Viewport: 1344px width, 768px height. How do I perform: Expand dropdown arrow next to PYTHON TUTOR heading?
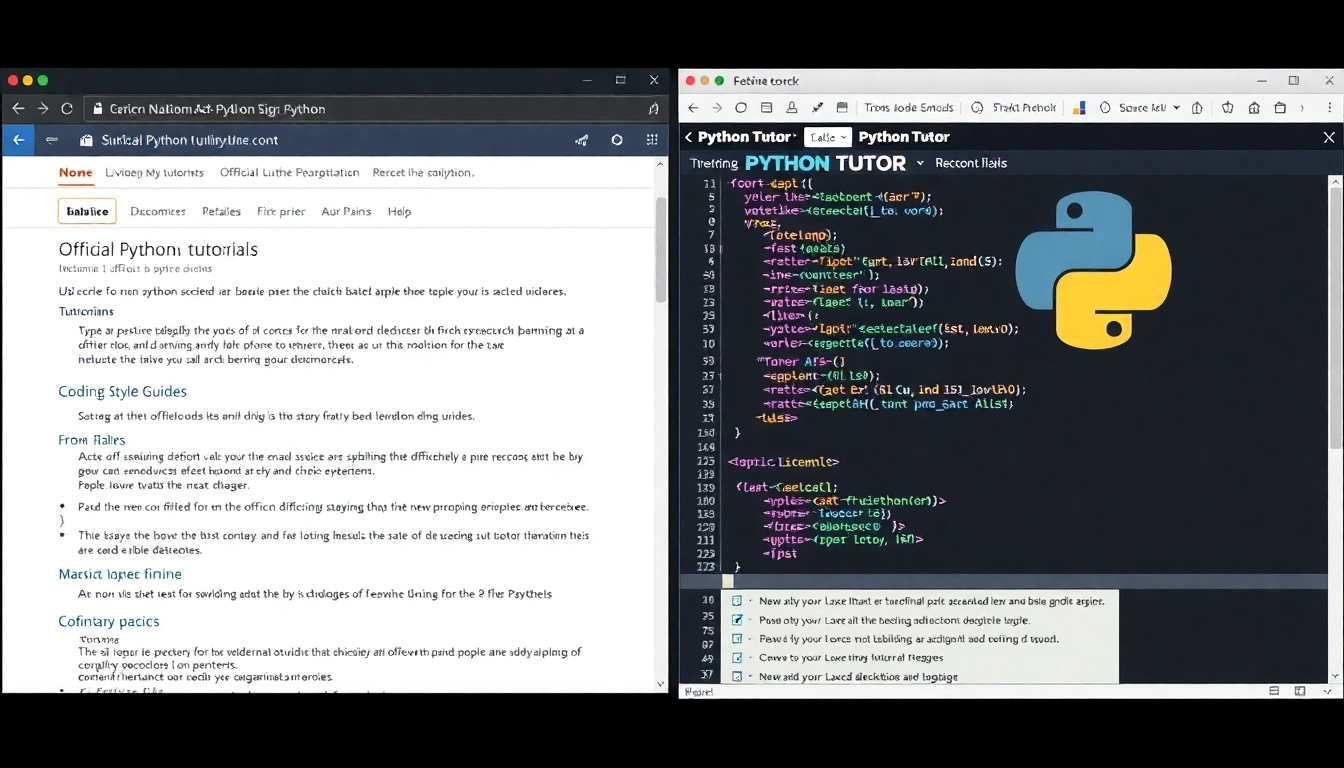[920, 163]
